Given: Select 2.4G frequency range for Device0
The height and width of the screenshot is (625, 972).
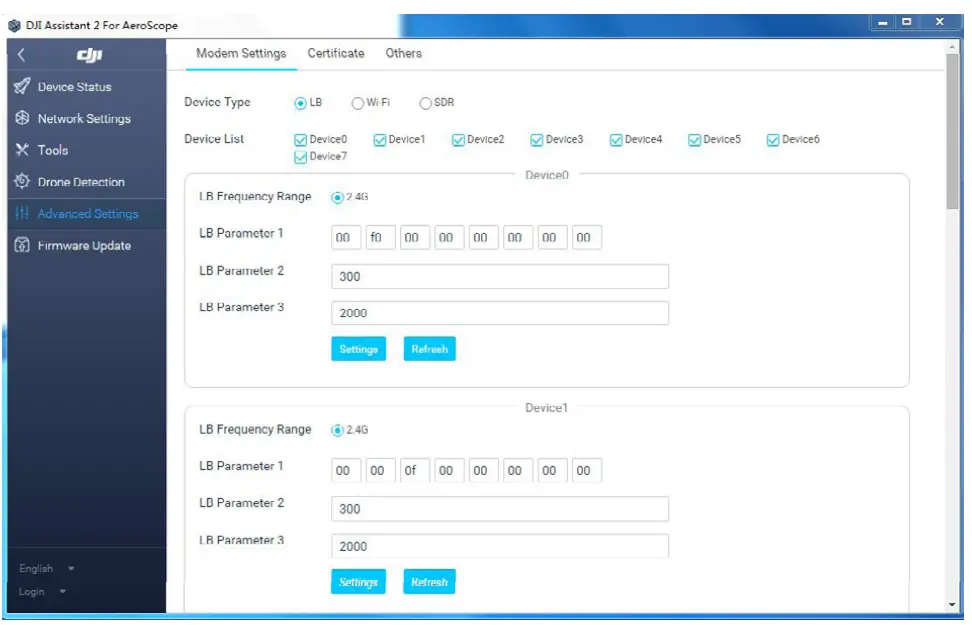Looking at the screenshot, I should 337,197.
